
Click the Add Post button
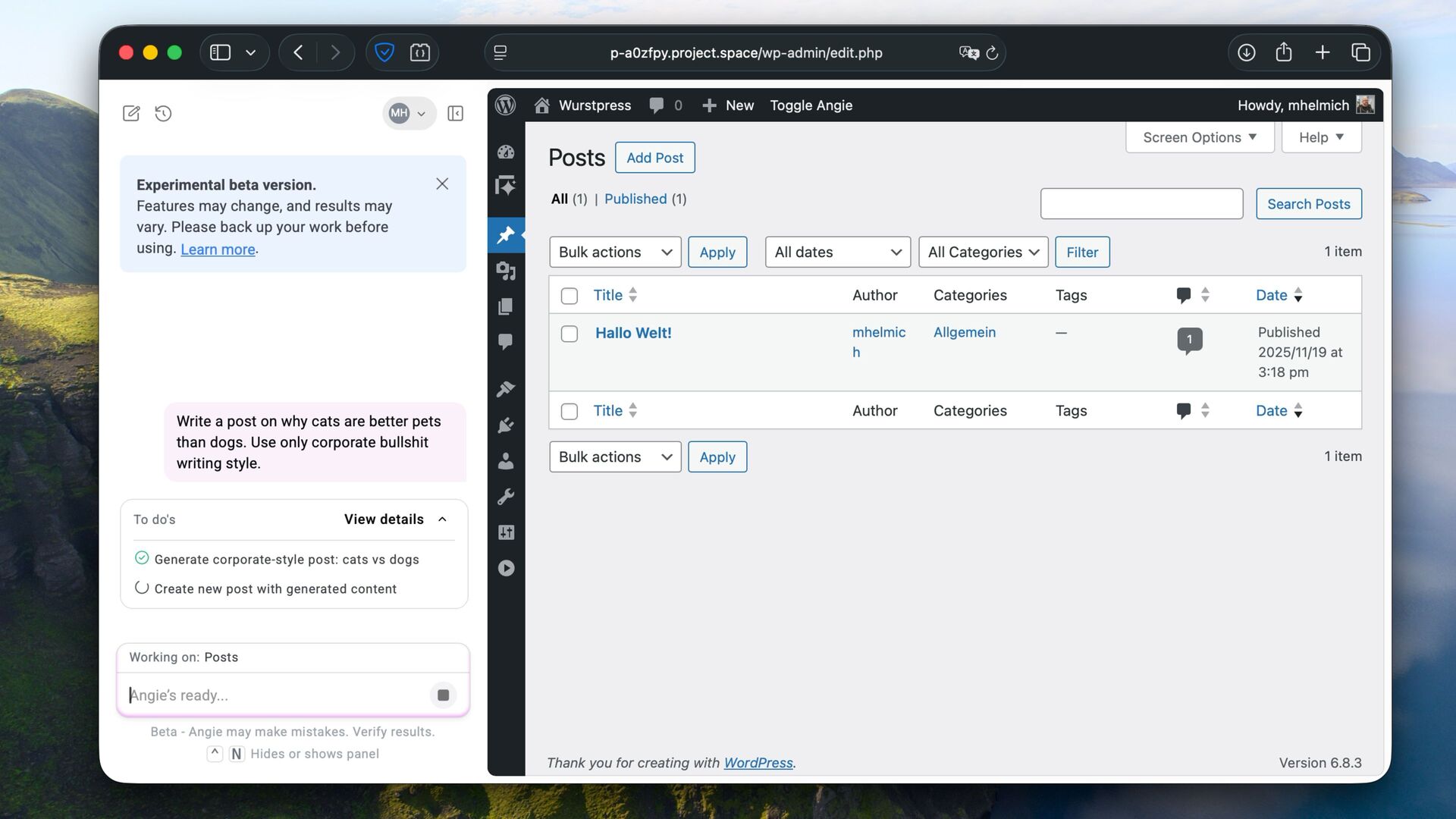(x=654, y=158)
